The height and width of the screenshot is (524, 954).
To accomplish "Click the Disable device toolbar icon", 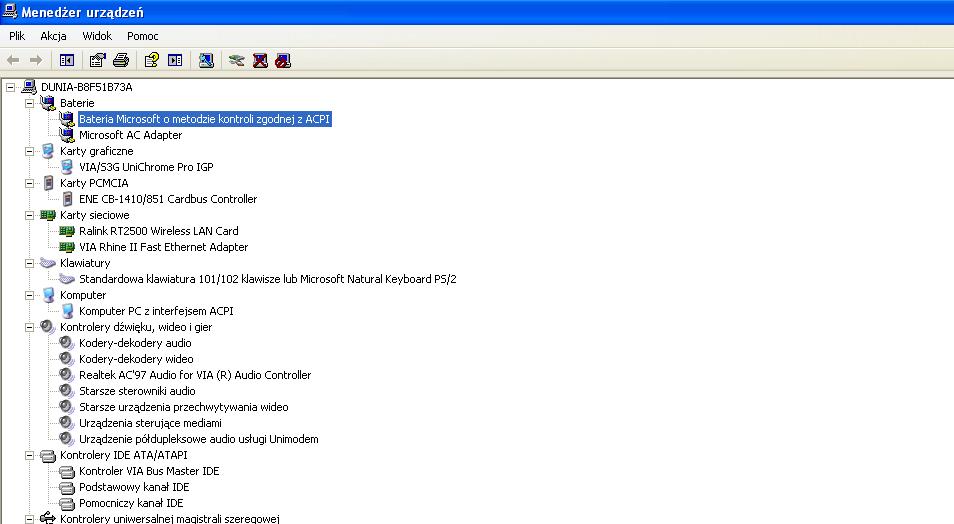I will pyautogui.click(x=283, y=60).
